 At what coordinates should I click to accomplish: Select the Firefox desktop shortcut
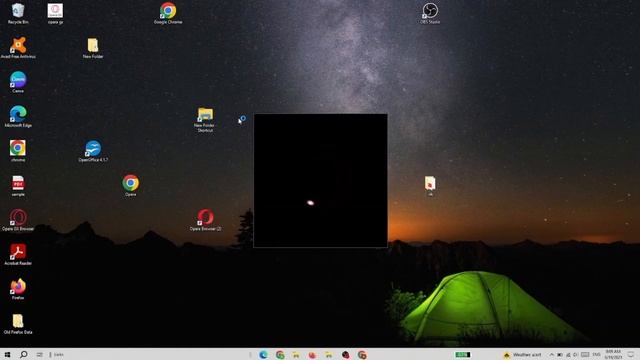pos(18,289)
